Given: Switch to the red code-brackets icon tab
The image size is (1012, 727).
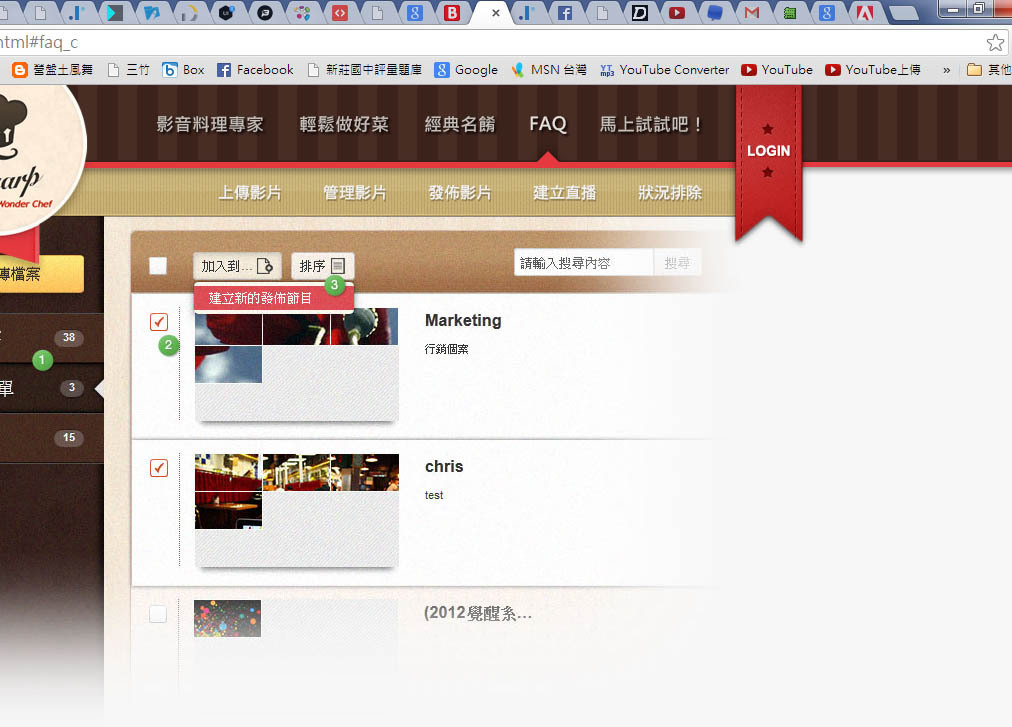Looking at the screenshot, I should tap(340, 13).
